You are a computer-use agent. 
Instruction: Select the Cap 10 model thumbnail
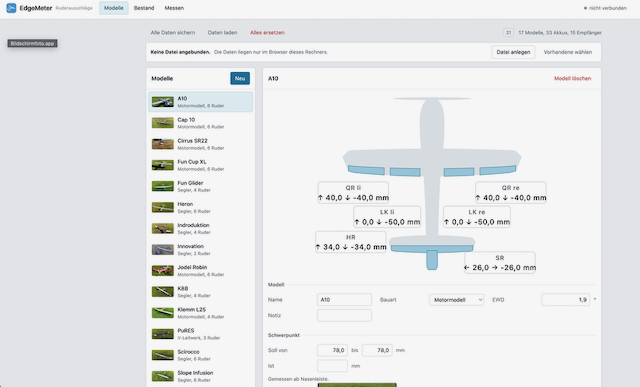pos(162,123)
